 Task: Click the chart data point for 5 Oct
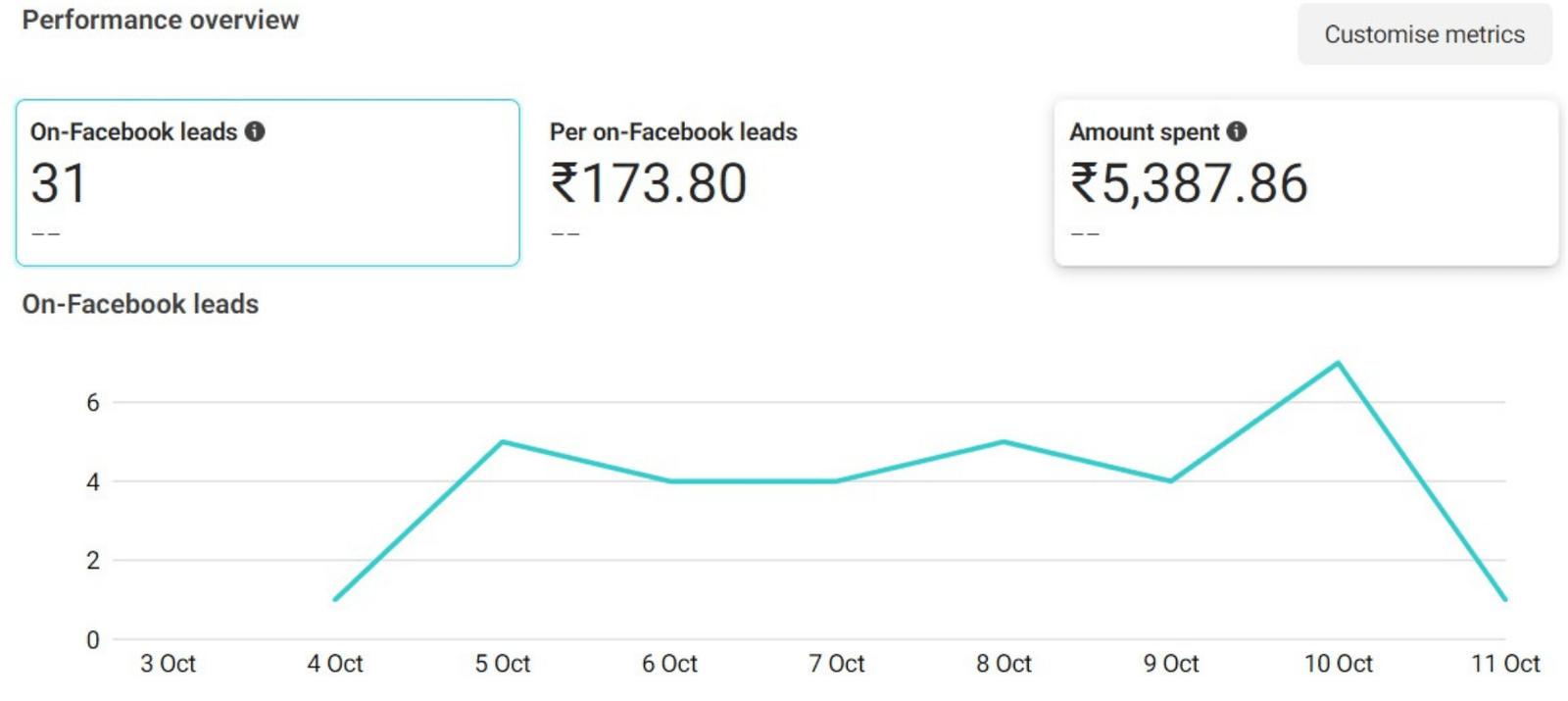(x=503, y=442)
